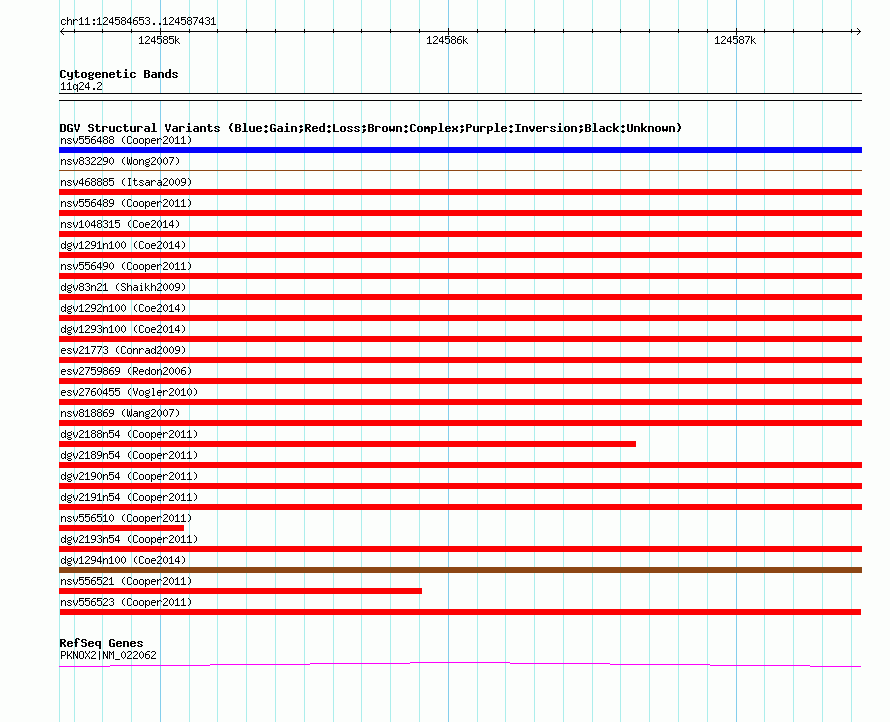Click the red nsv556523 loss bar
This screenshot has height=722, width=890.
(x=460, y=612)
